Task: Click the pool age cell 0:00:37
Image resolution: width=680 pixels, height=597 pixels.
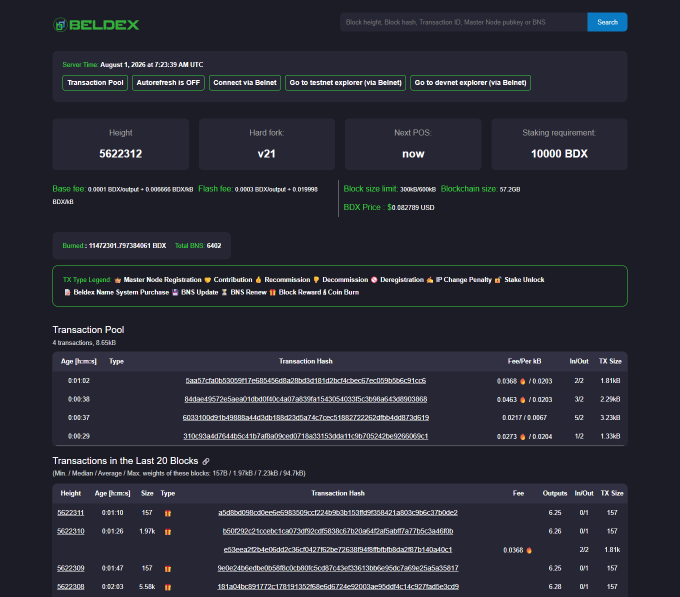Action: click(78, 418)
